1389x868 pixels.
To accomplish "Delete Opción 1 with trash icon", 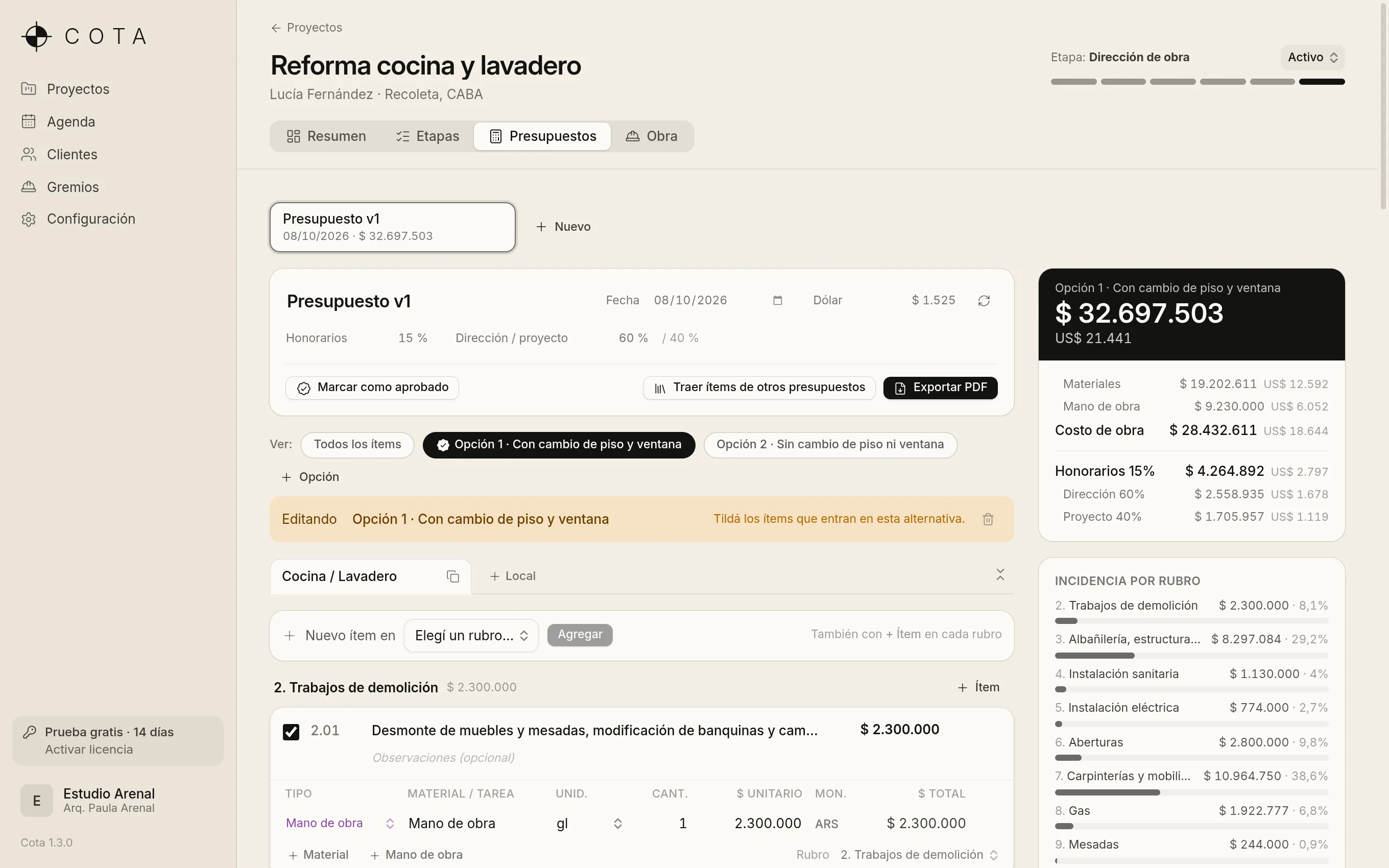I will (x=988, y=519).
